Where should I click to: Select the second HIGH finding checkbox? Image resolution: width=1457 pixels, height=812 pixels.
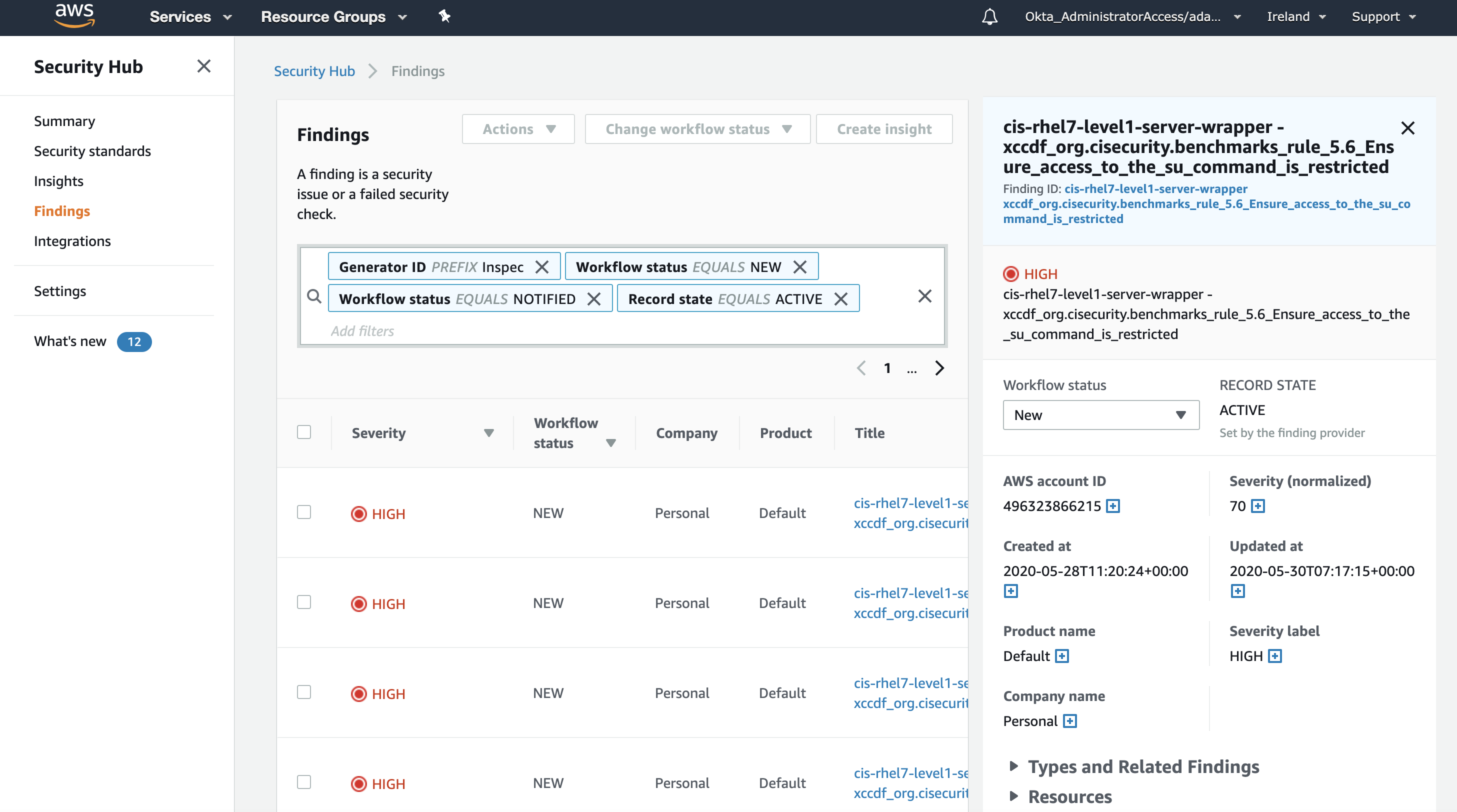tap(303, 602)
